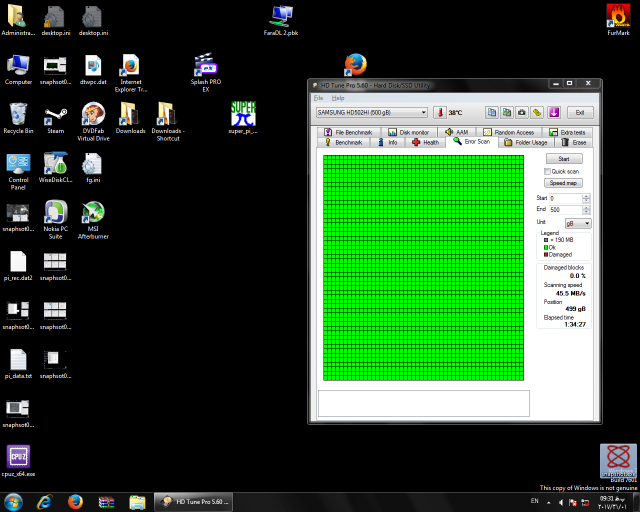This screenshot has height=512, width=640.
Task: Select the Internet Explorer Tr.. shortcut
Action: click(x=131, y=73)
